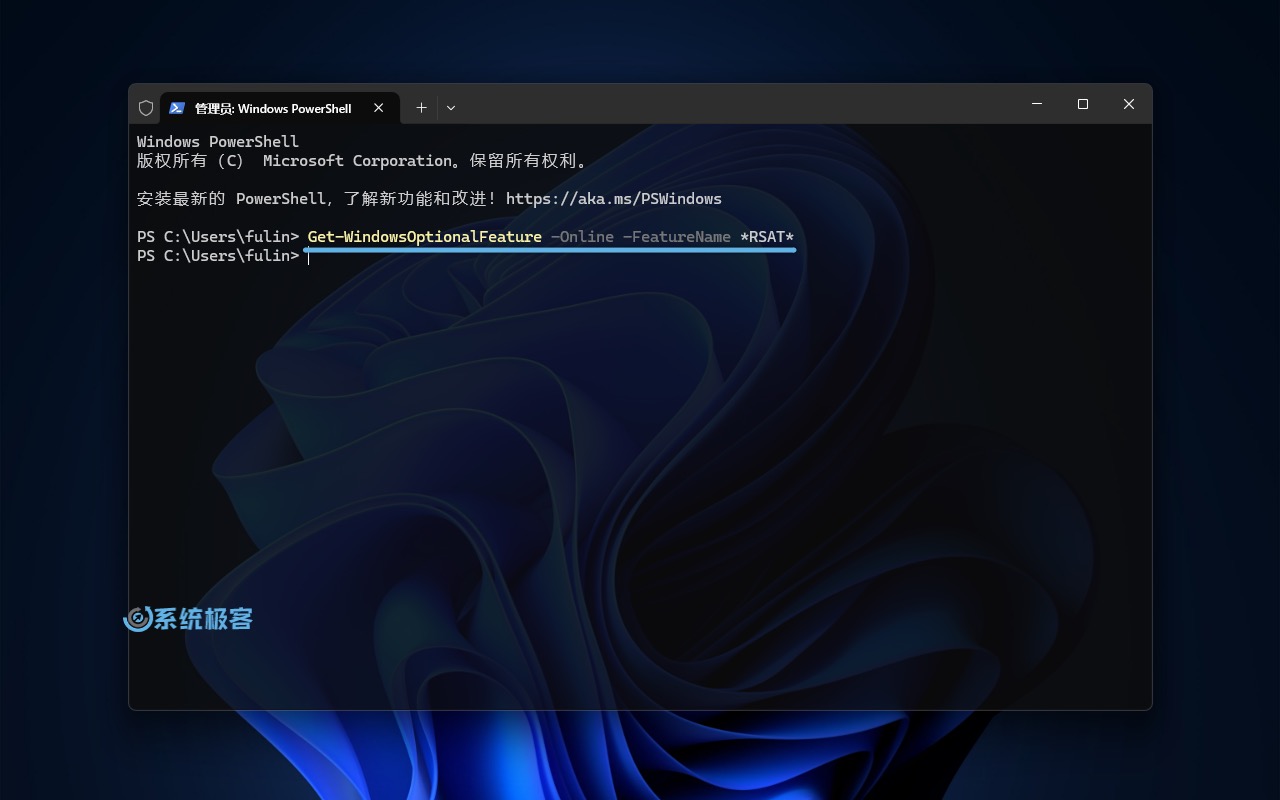The height and width of the screenshot is (800, 1280).
Task: Close the Windows PowerShell tab
Action: click(x=379, y=108)
